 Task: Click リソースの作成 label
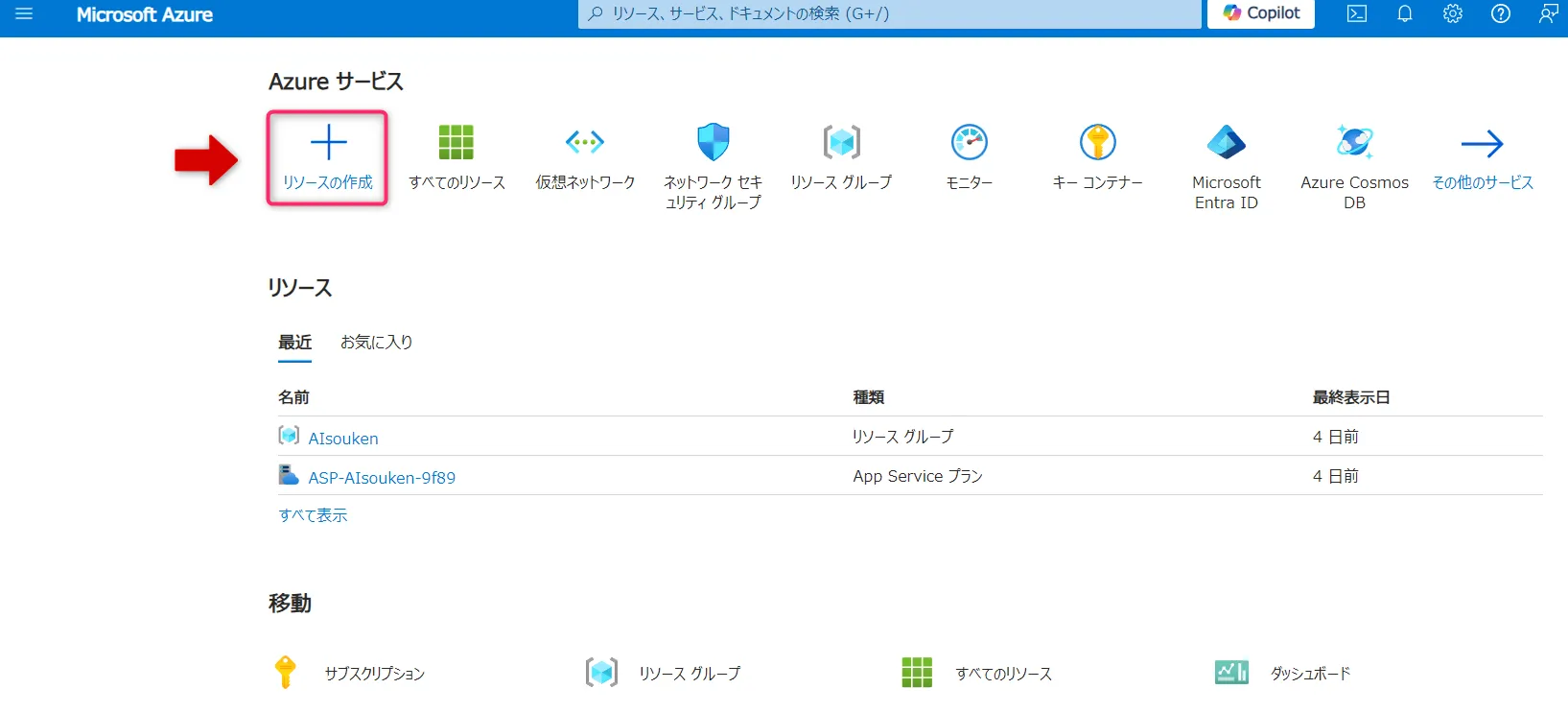click(x=328, y=182)
